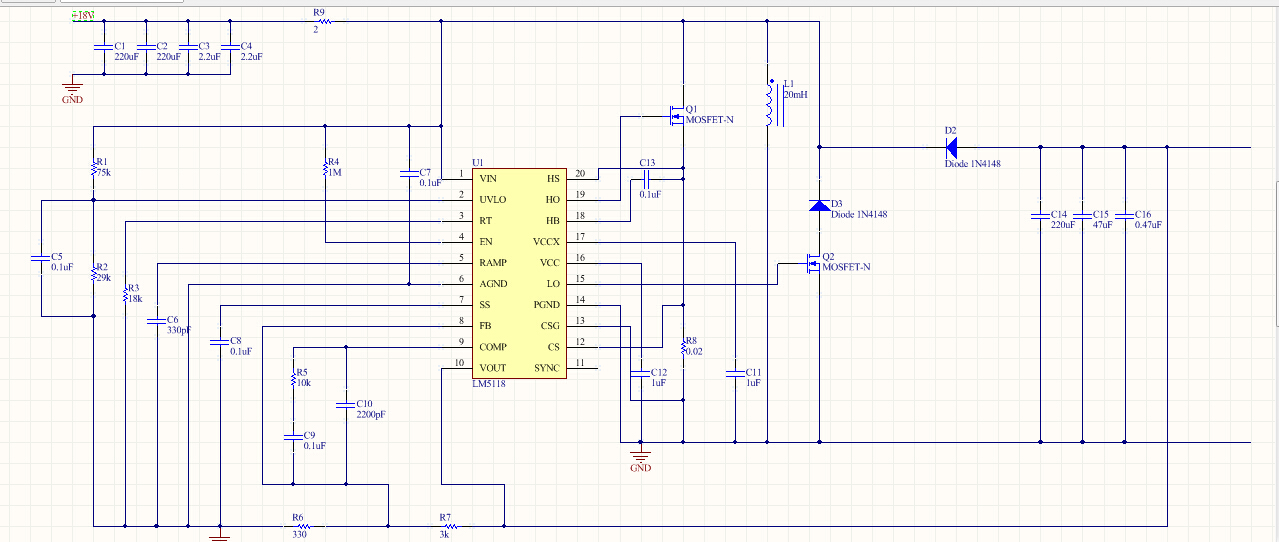
Task: Click the 0.47uF value text of C16
Action: pyautogui.click(x=1148, y=225)
